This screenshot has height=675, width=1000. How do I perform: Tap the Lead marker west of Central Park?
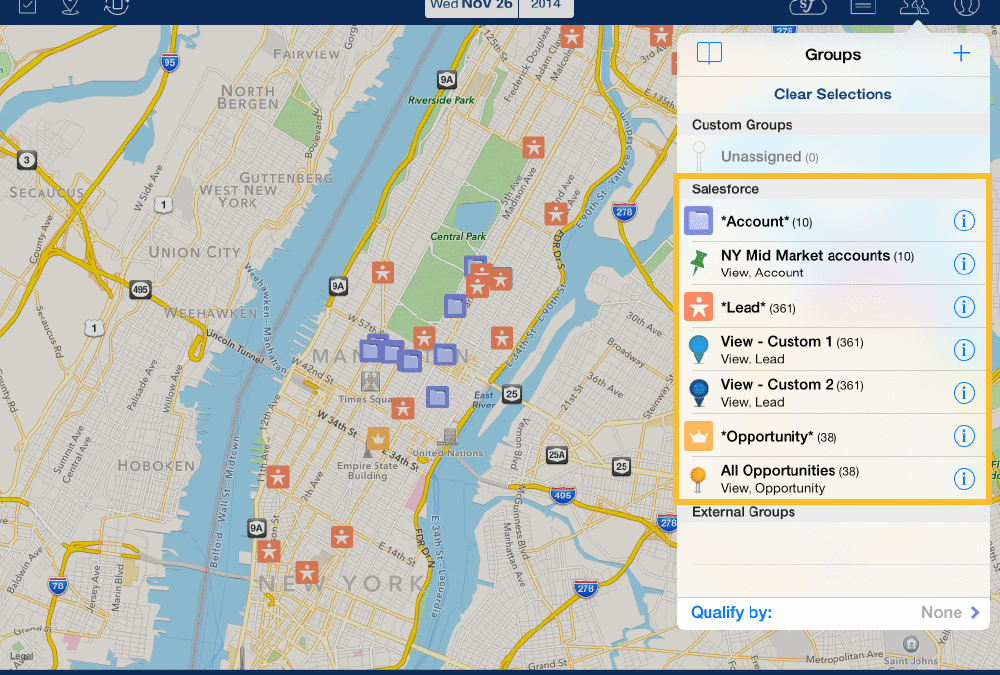[x=383, y=272]
